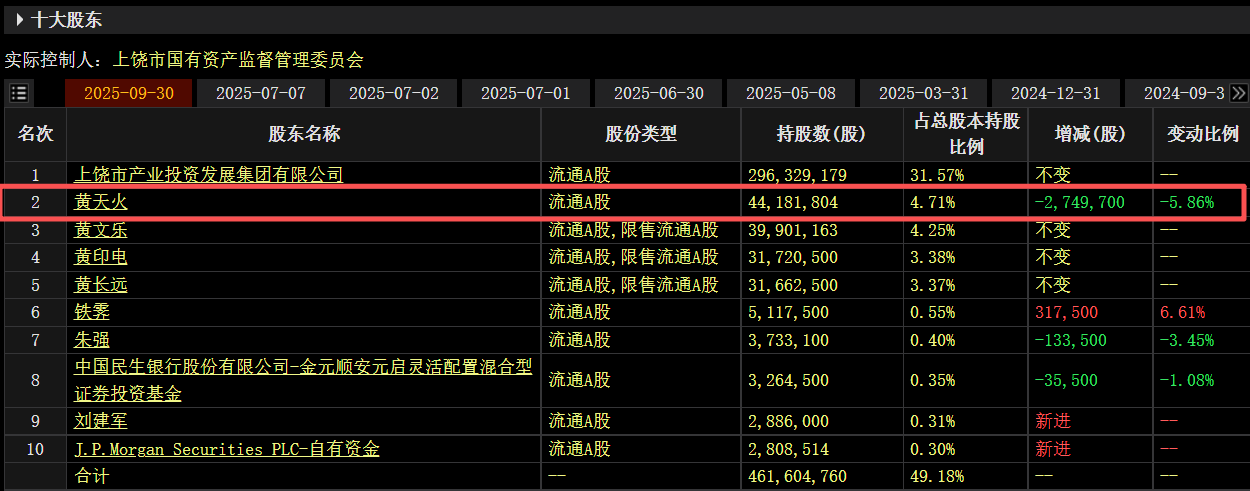
Task: Select the 2025-09-30 date tab
Action: (x=129, y=93)
